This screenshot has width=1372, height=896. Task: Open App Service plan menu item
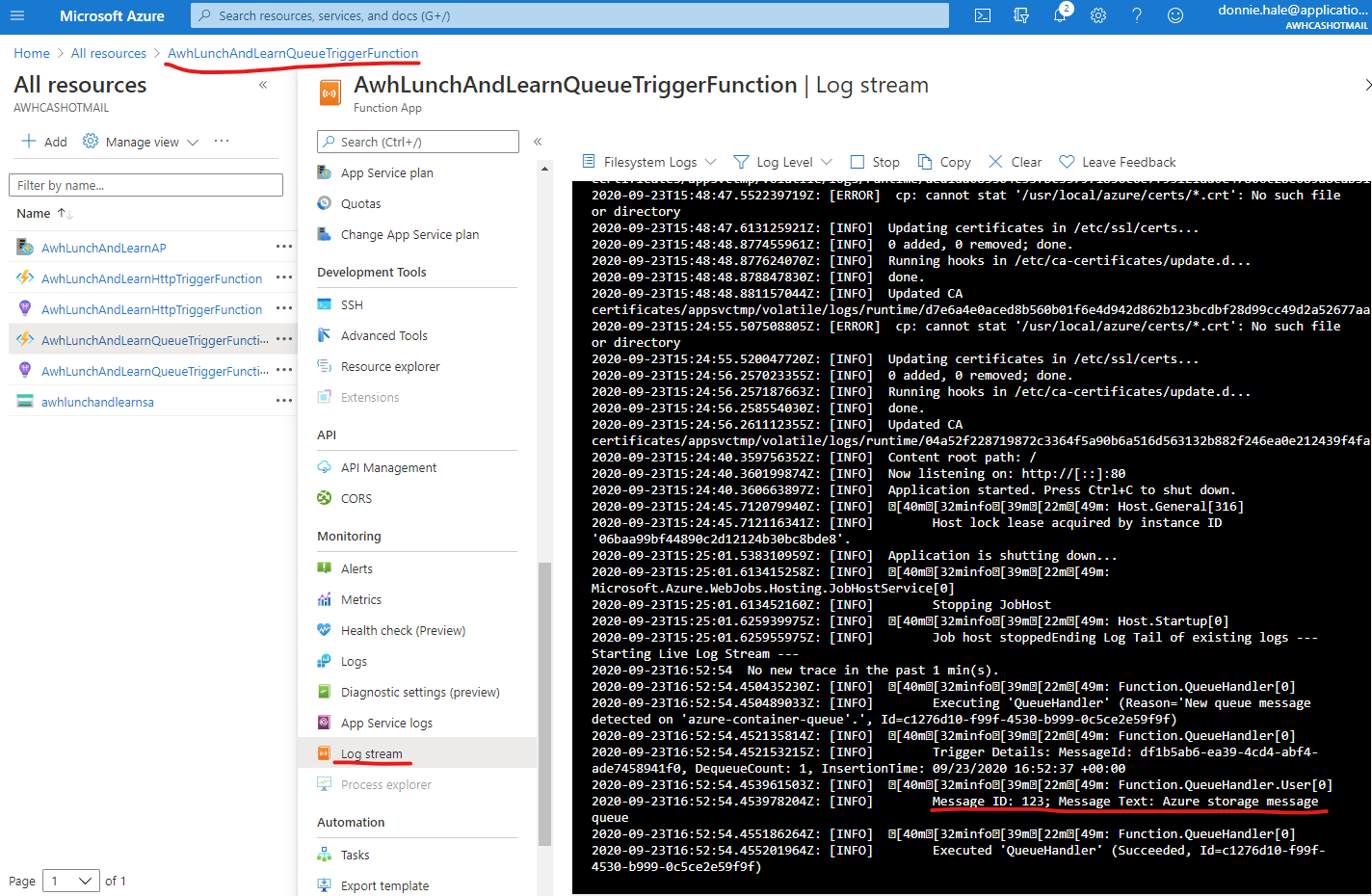coord(386,172)
